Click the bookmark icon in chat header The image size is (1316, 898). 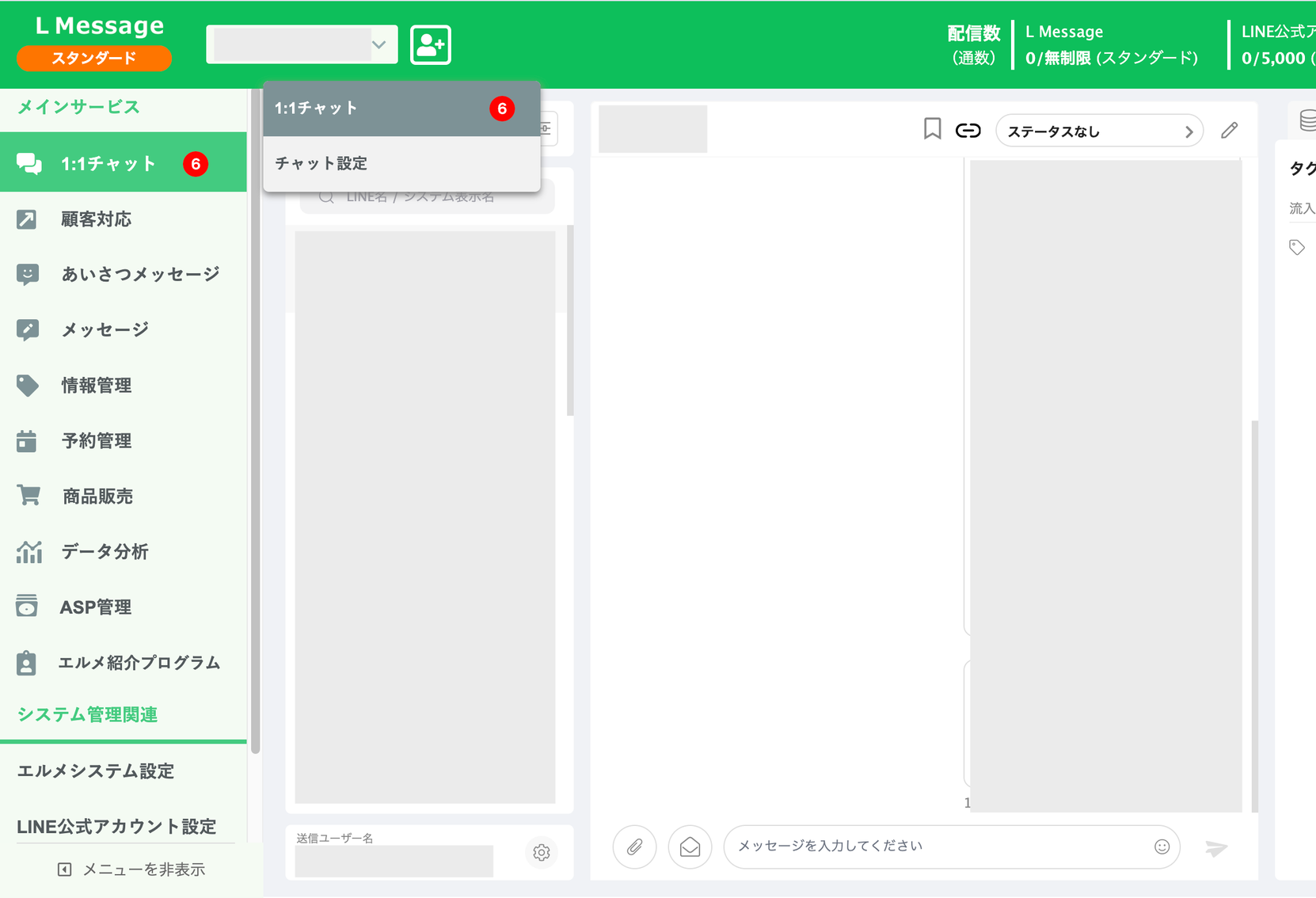tap(932, 129)
